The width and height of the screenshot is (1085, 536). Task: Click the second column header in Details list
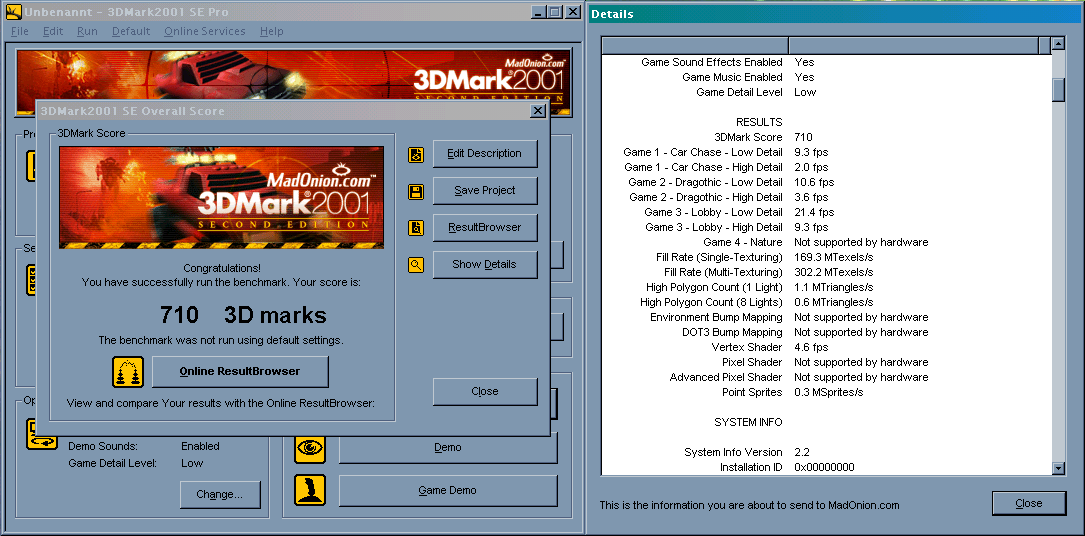pos(914,46)
